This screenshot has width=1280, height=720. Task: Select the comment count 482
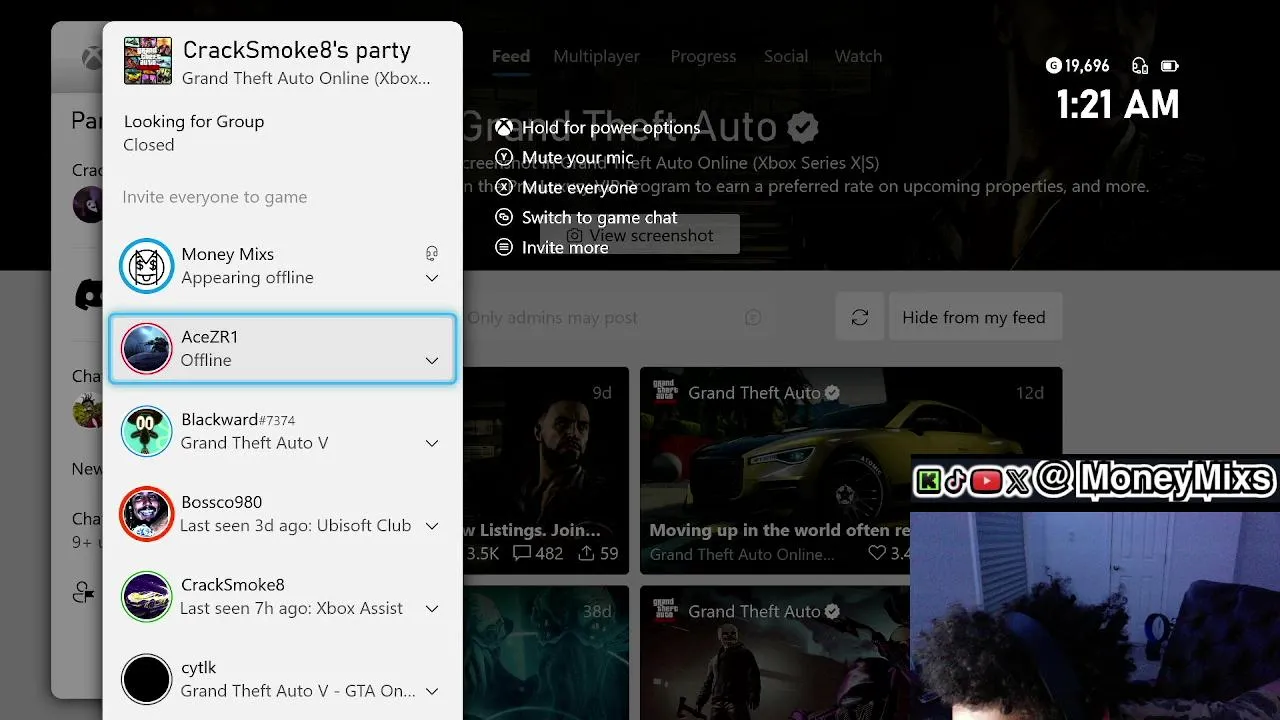coord(538,553)
